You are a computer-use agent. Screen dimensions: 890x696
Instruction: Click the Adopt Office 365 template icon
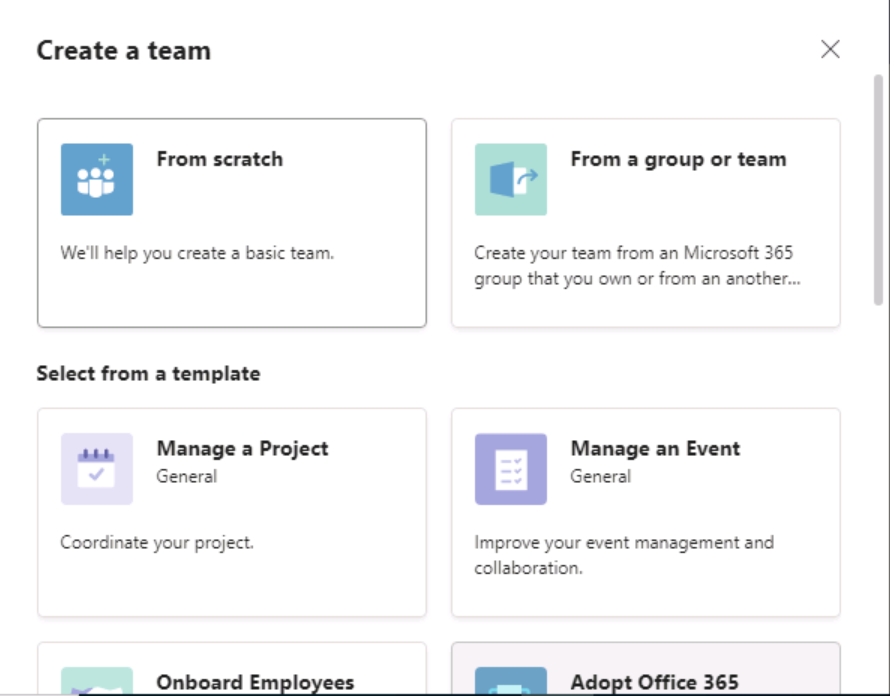pos(511,680)
